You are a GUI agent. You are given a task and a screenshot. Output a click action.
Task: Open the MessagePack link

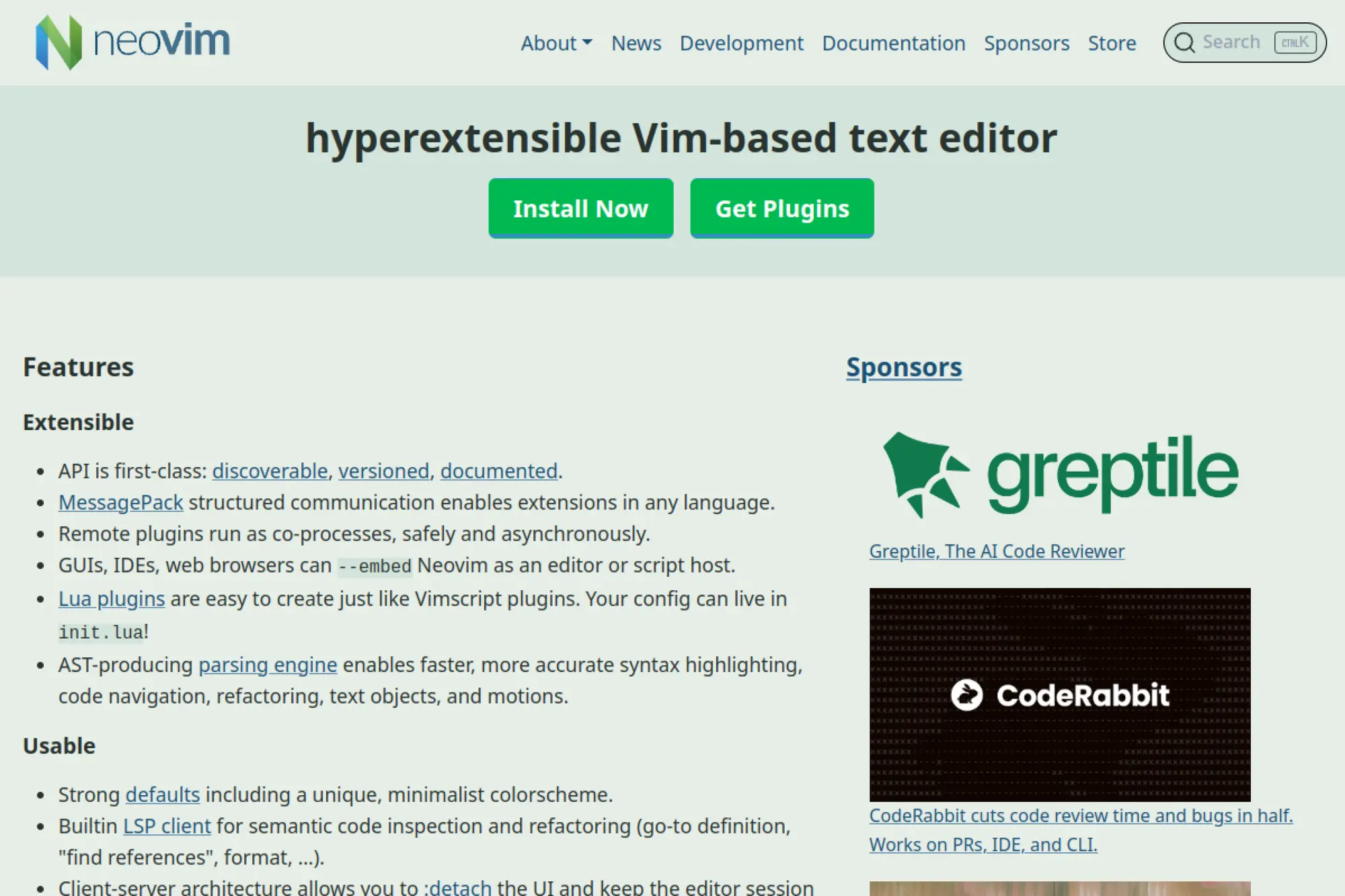coord(120,502)
